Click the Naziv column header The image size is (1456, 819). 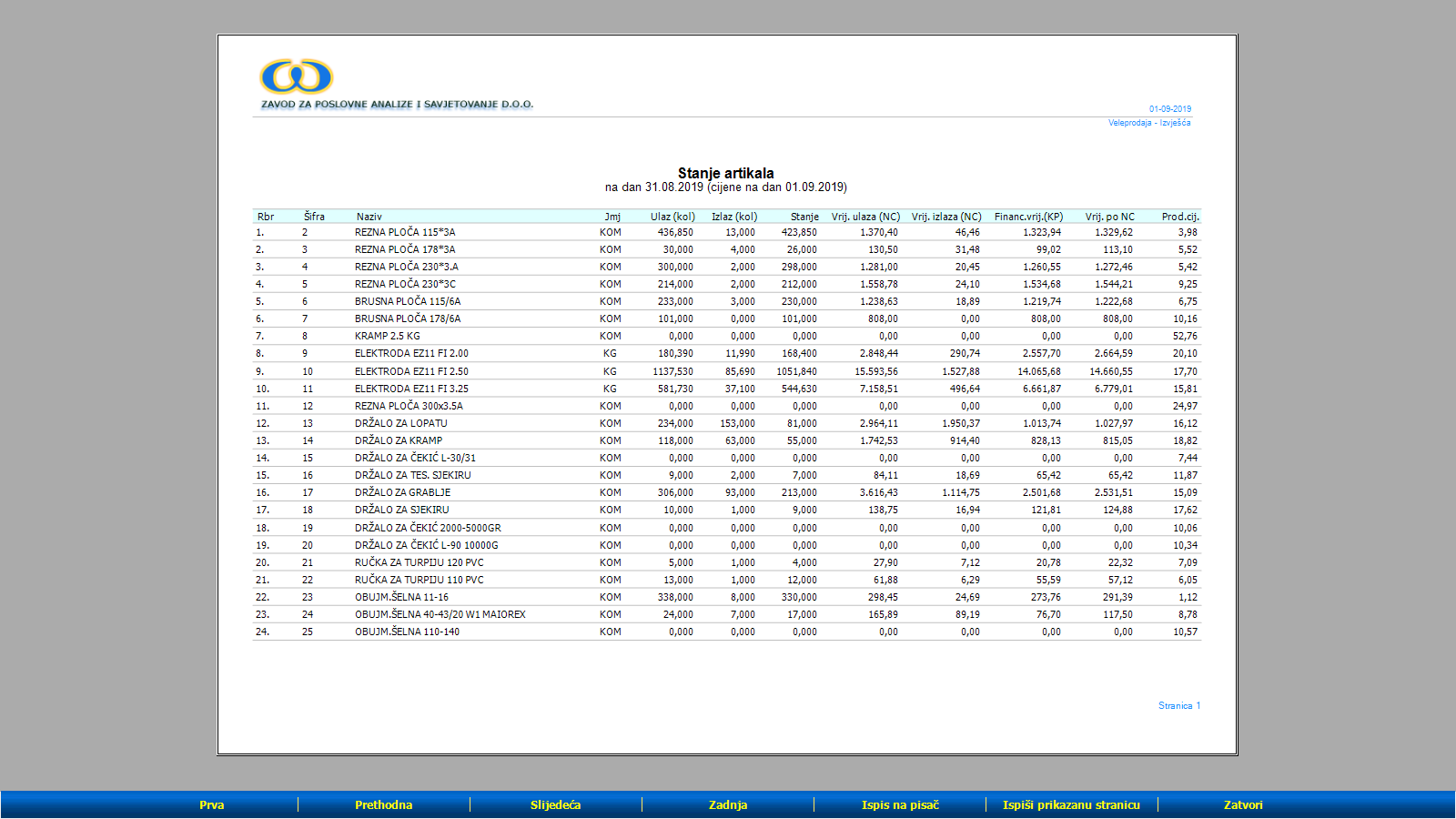coord(369,217)
